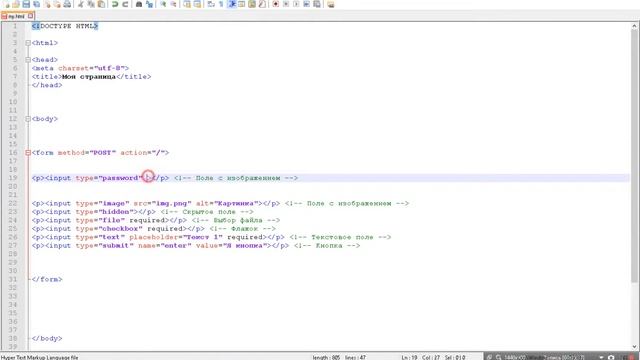Click the User Defined Language icon
The width and height of the screenshot is (640, 360).
click(242, 4)
